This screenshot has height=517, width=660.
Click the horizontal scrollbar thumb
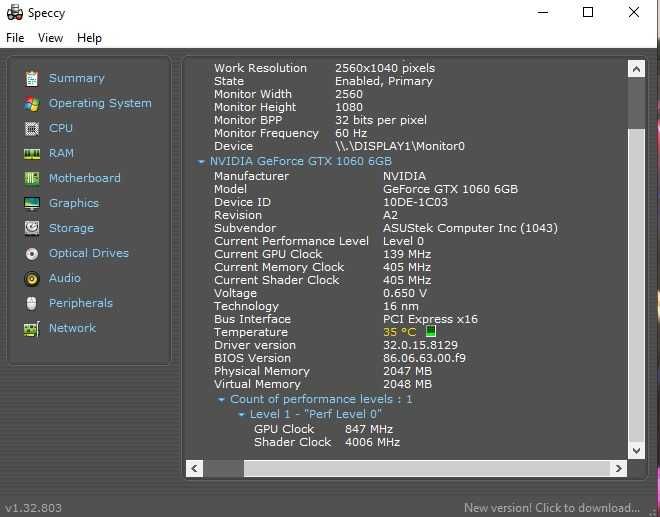(x=427, y=468)
